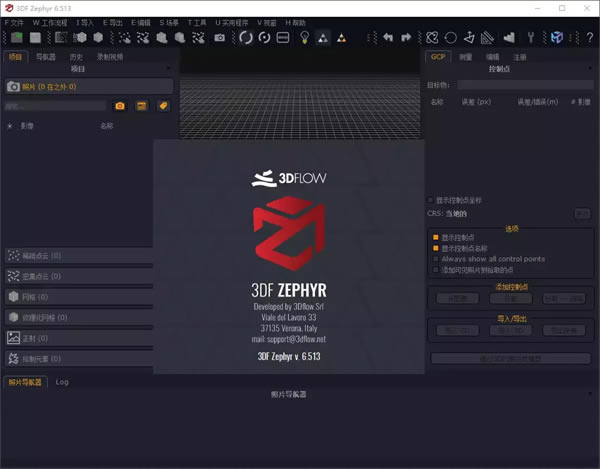Expand the 照片 (0 在之外 0) section

(x=89, y=87)
